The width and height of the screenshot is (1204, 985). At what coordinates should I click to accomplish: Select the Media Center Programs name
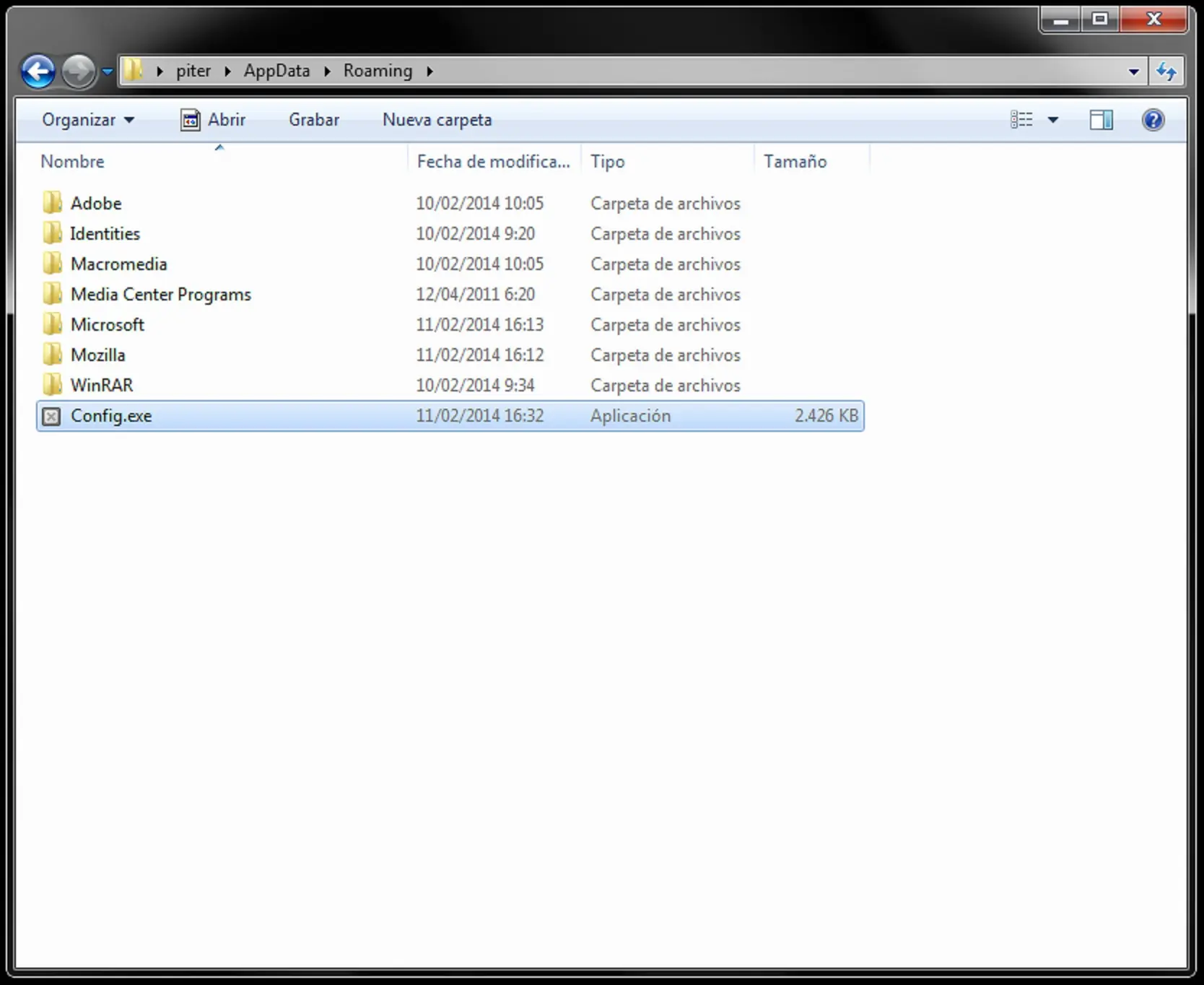click(161, 295)
